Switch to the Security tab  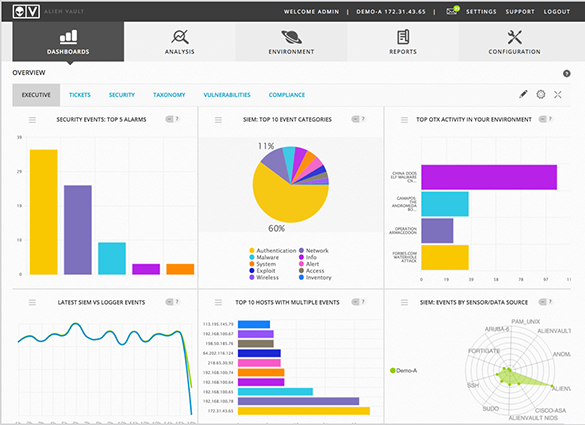pos(122,95)
